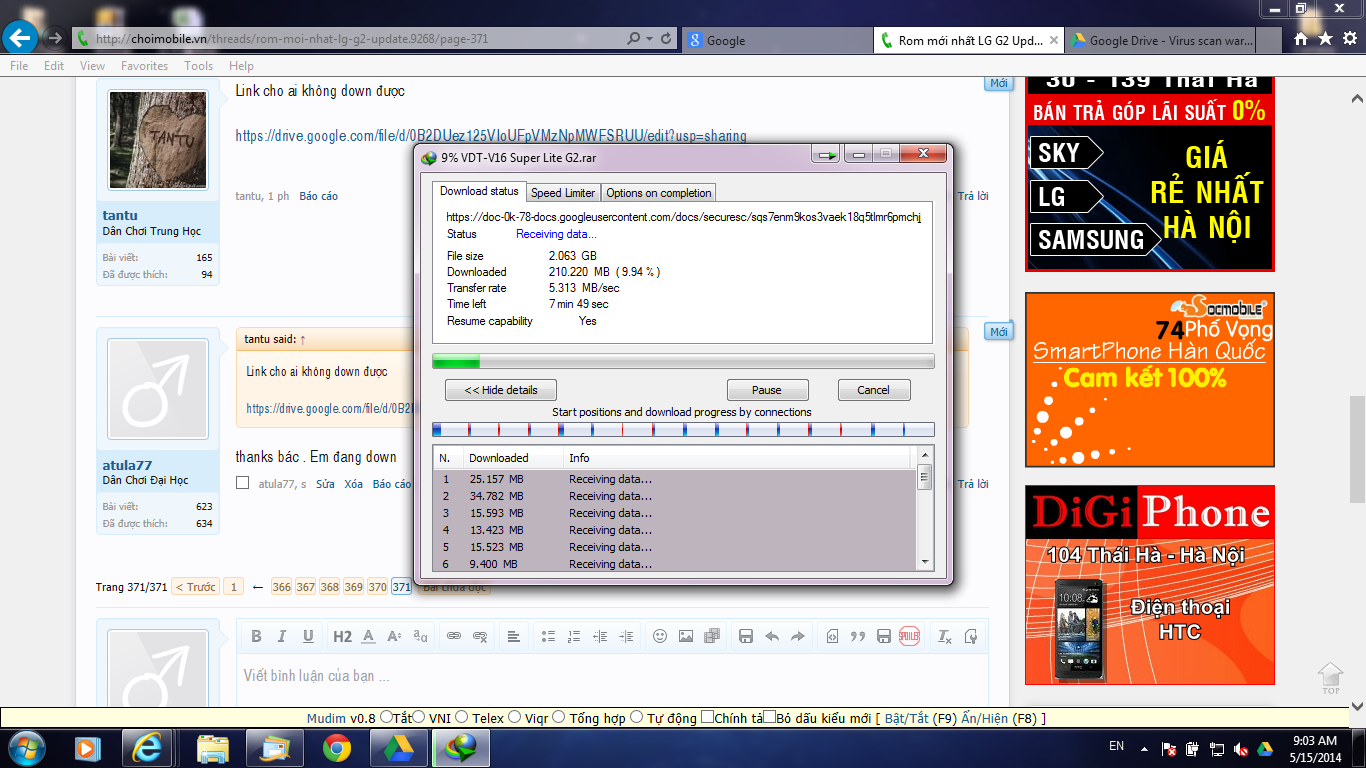Collapse details with the Hide details button
This screenshot has width=1366, height=768.
point(500,390)
